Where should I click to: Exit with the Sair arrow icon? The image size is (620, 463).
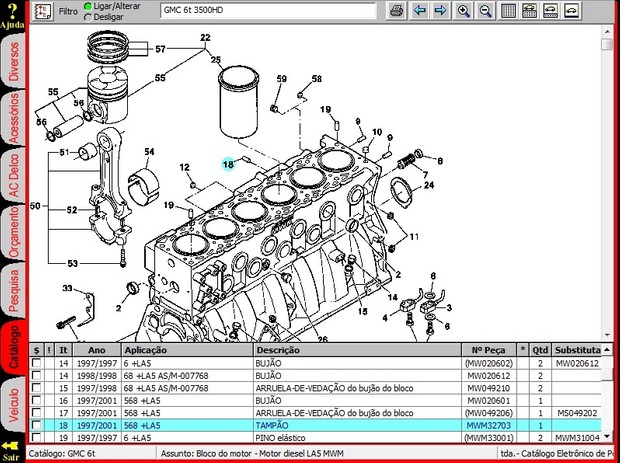11,450
